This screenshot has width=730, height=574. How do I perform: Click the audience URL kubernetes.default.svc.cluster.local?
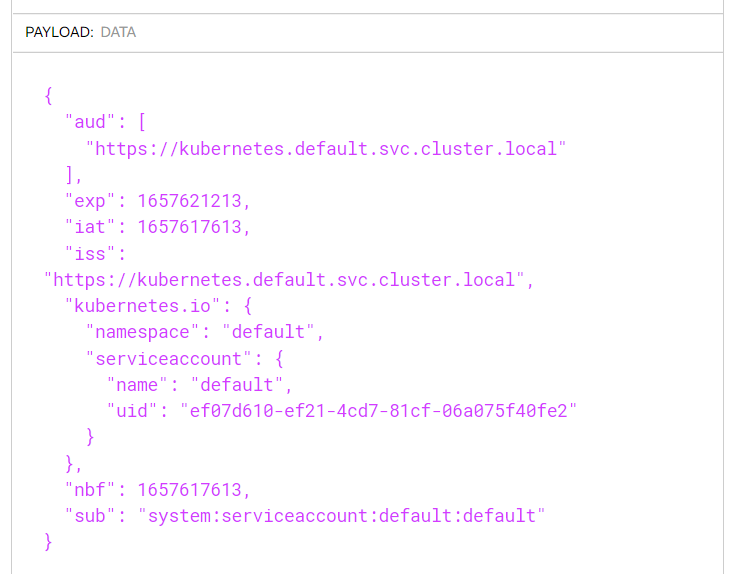click(x=326, y=149)
